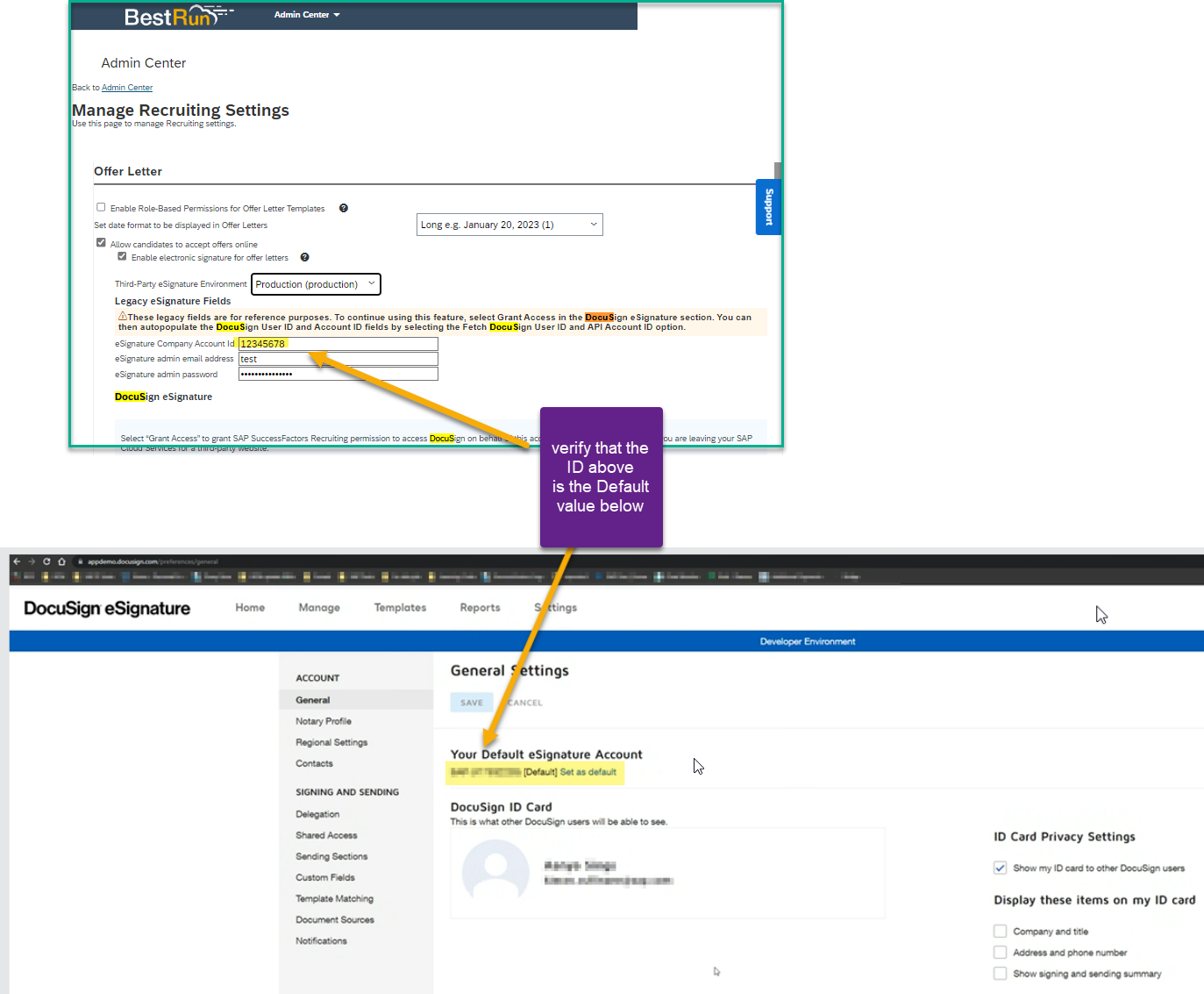Toggle Enable electronic signature for offer letters
The height and width of the screenshot is (994, 1204).
(122, 256)
